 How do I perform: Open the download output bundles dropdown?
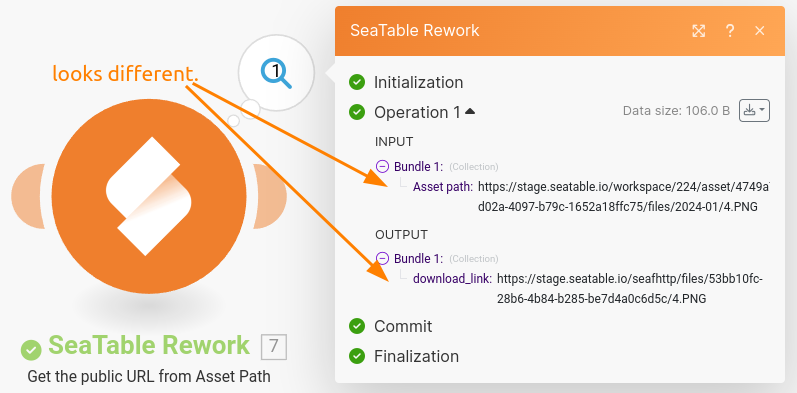click(754, 111)
